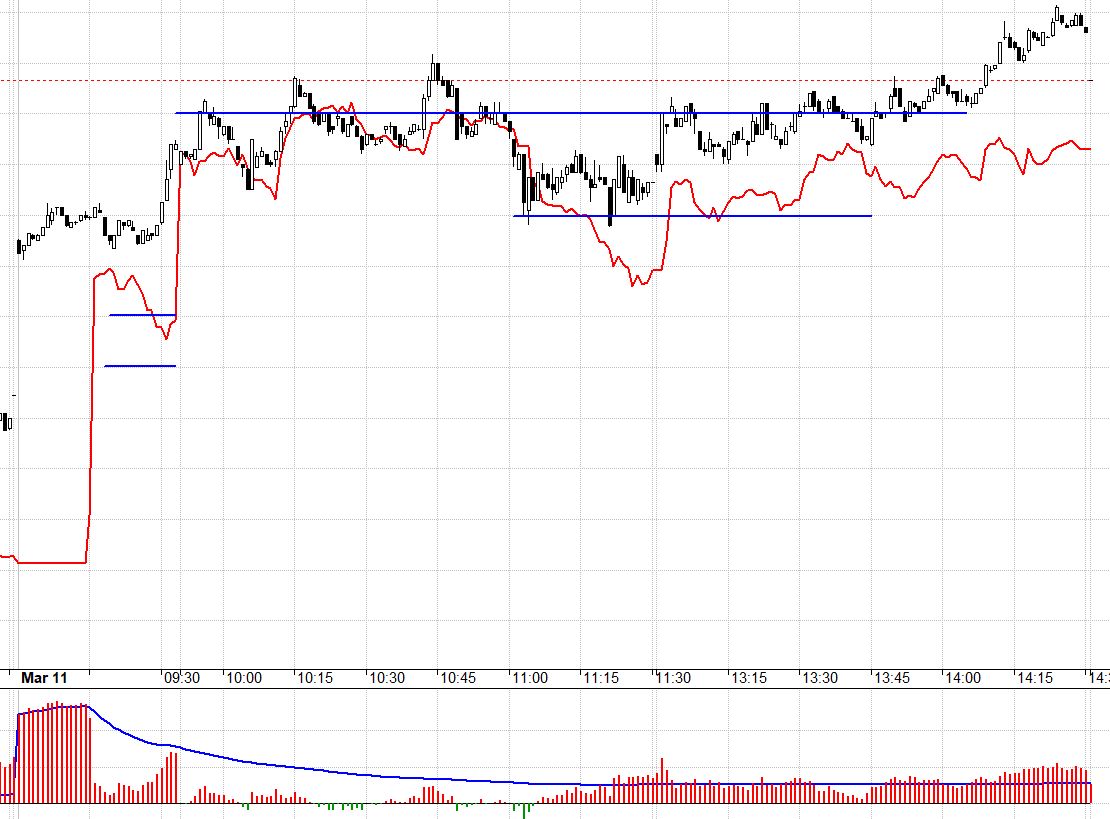Select the 14:15 time axis label
1110x819 pixels.
pos(1035,678)
